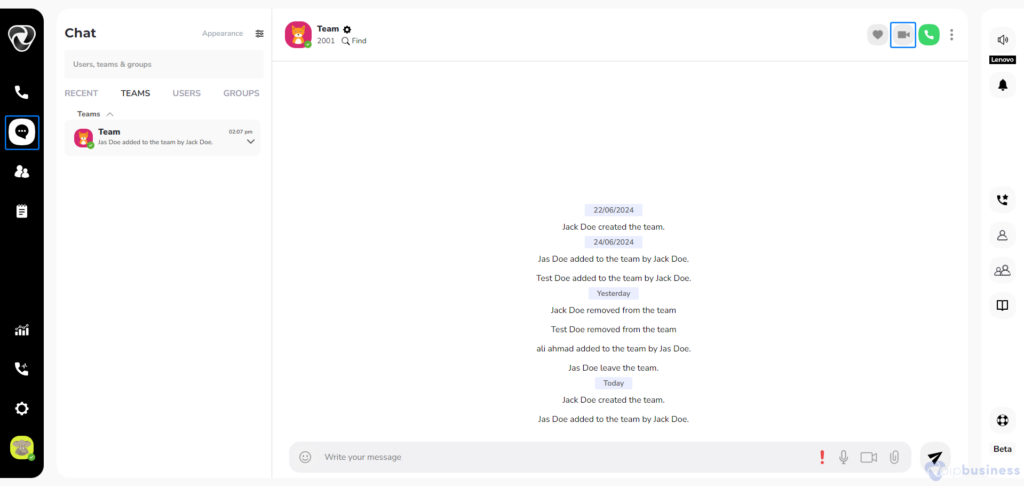Open the analytics chart icon in the sidebar

pos(22,330)
